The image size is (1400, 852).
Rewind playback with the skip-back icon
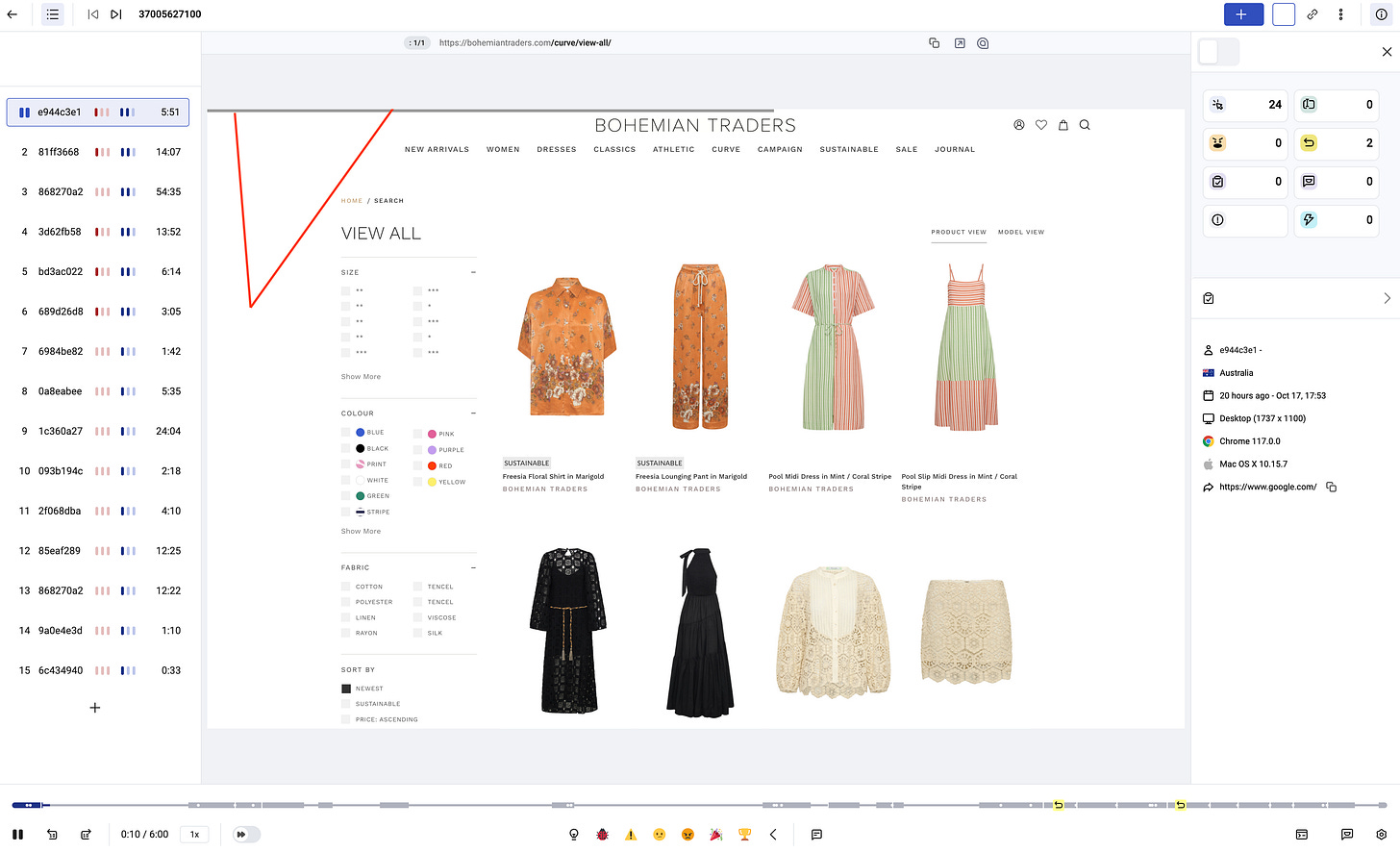click(x=52, y=835)
